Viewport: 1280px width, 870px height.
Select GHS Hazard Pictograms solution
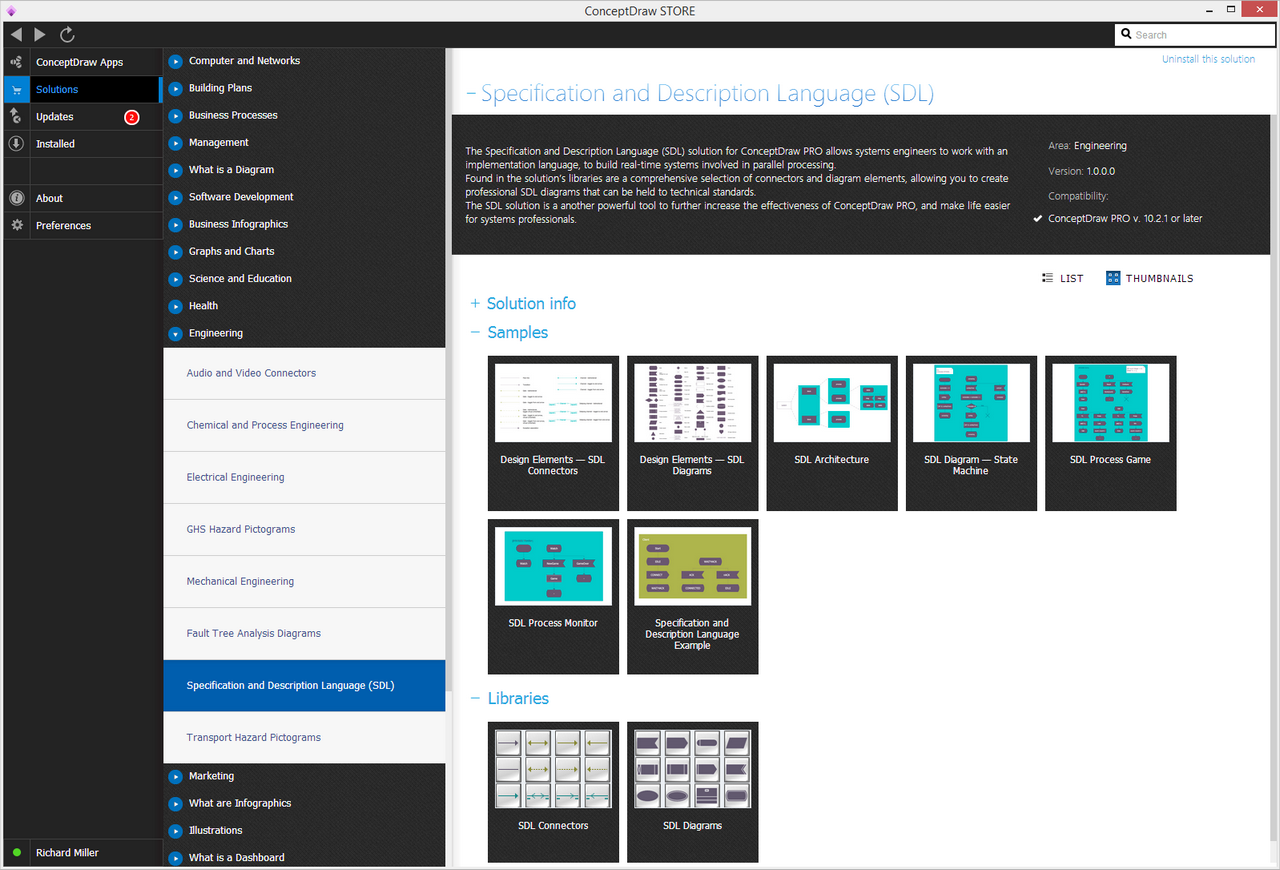[x=304, y=529]
